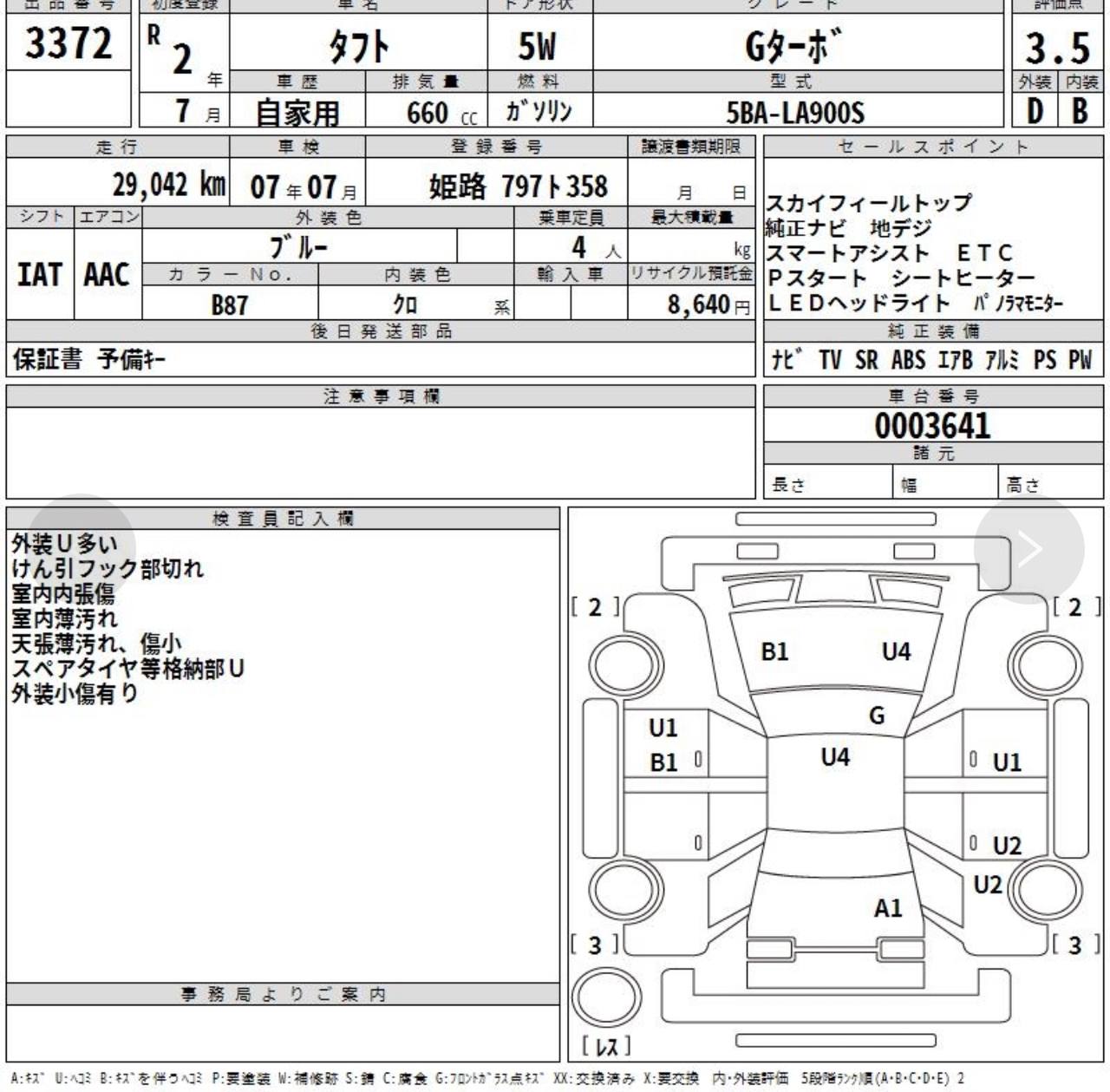Select the sales point スカイフィールトップ
Screen dimensions: 1110x1092
click(x=869, y=203)
